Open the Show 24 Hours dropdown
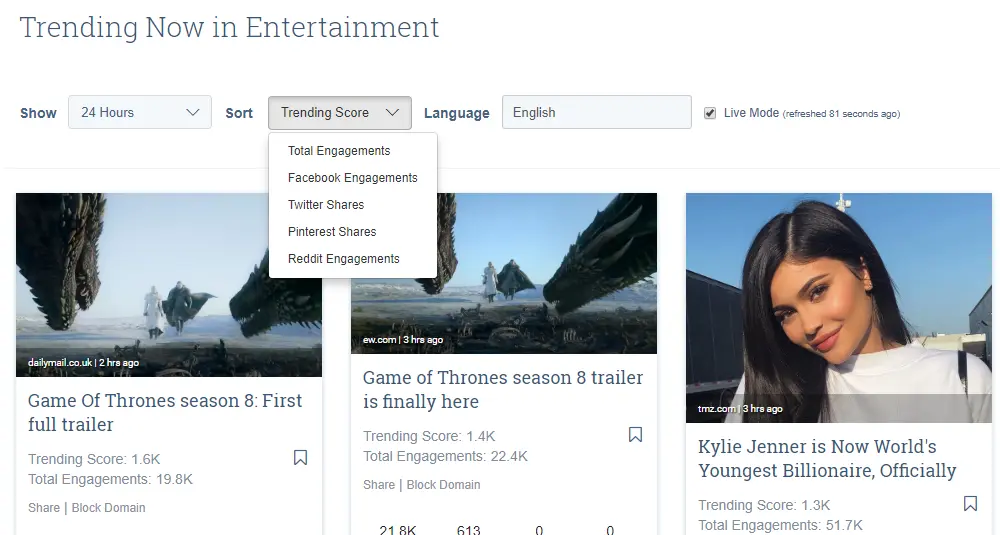Screen dimensions: 1000x535 coord(140,113)
